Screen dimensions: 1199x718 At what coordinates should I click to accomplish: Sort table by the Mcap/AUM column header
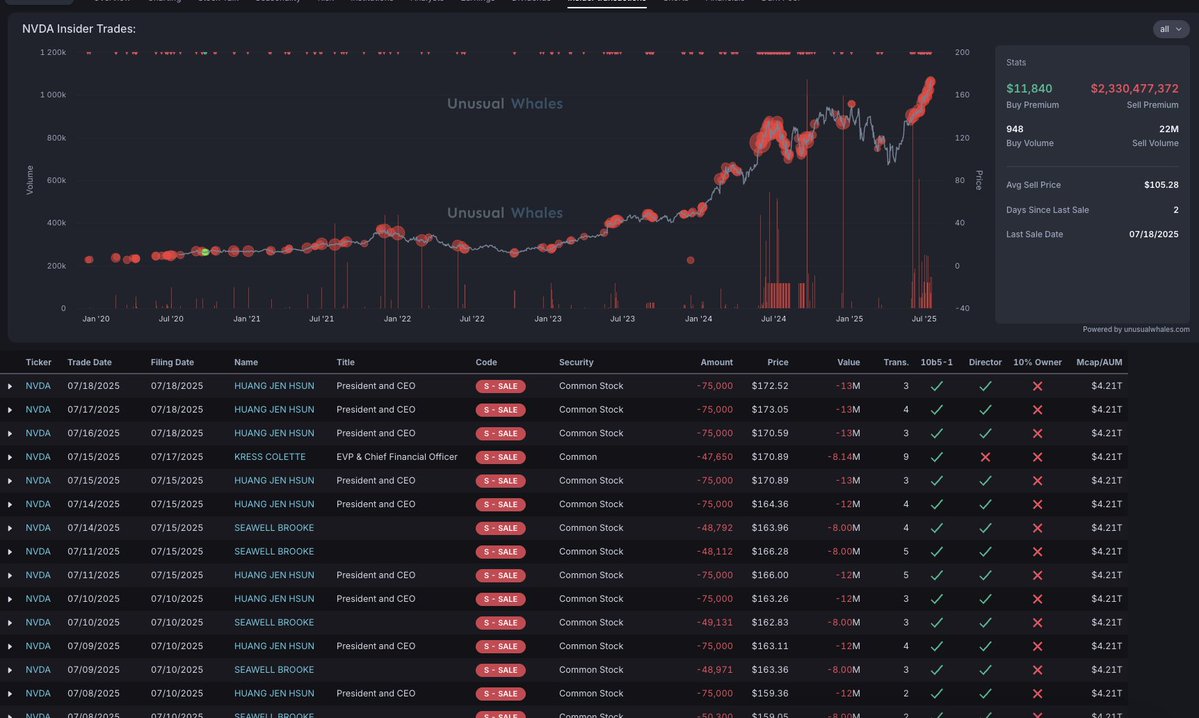[x=1099, y=362]
